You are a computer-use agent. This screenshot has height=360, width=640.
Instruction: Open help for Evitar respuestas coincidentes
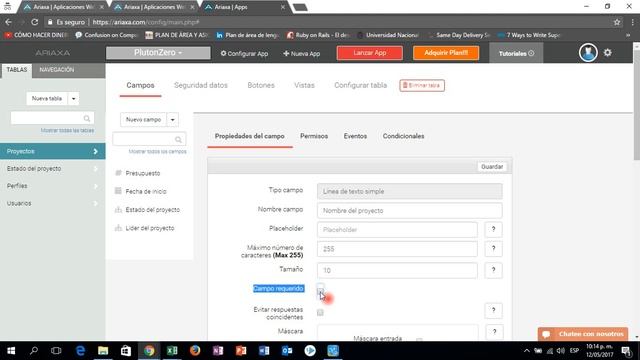pos(493,310)
